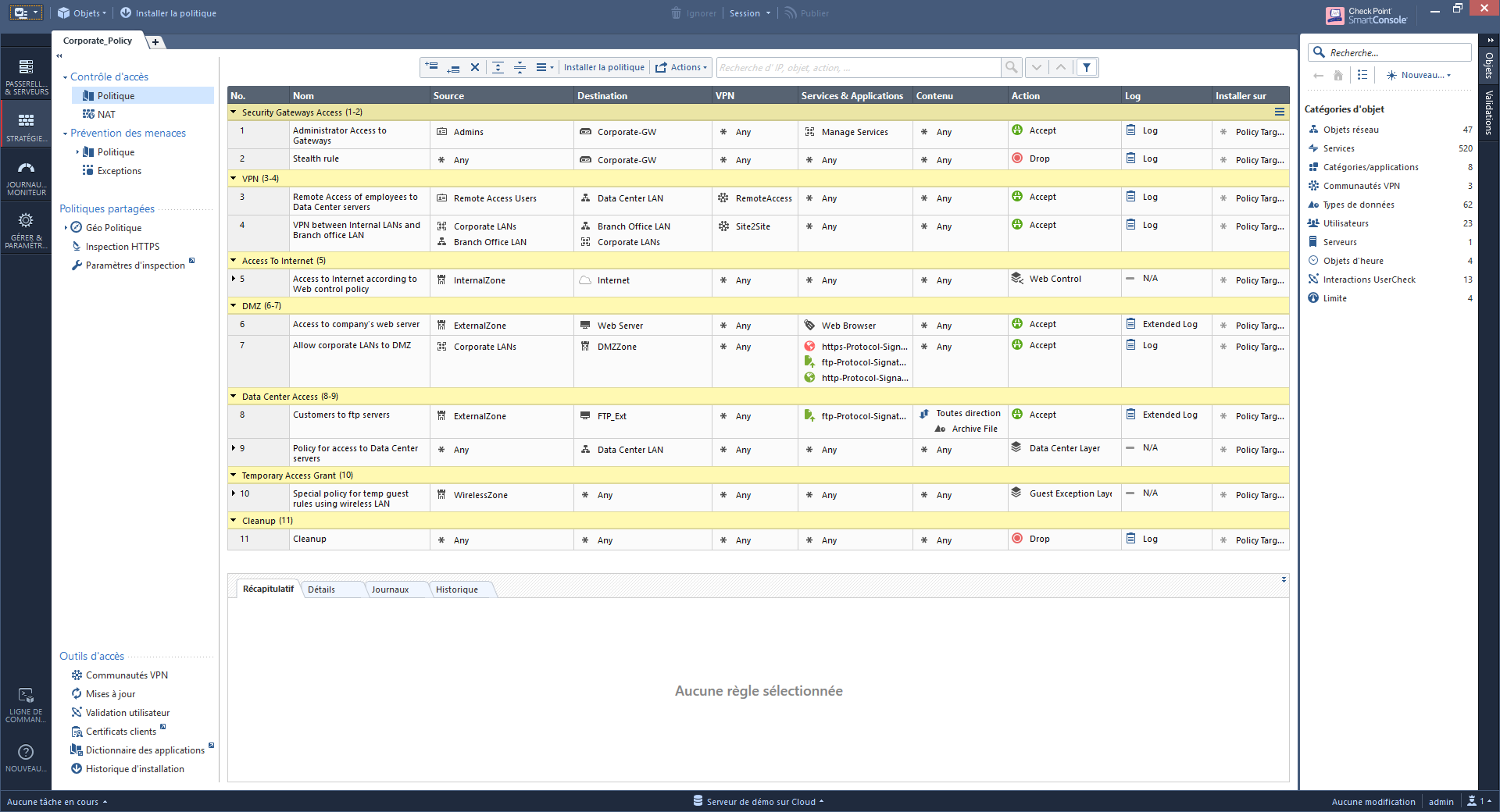Collapse all sections toolbar icon

coord(520,67)
